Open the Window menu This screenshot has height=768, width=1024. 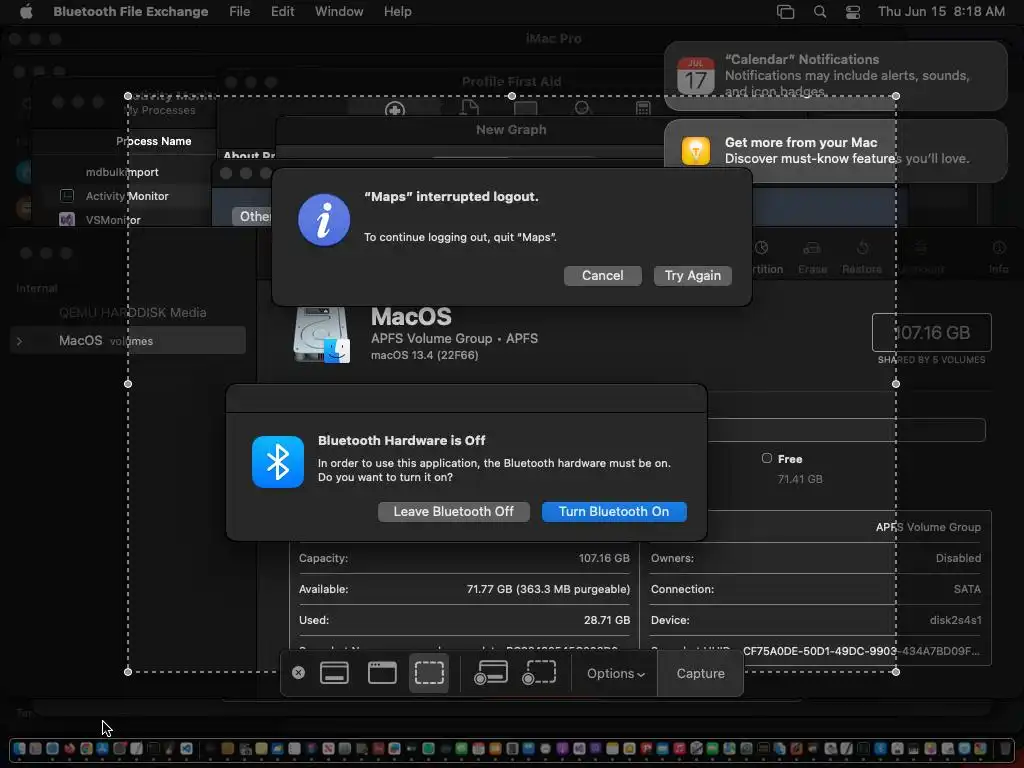tap(339, 12)
